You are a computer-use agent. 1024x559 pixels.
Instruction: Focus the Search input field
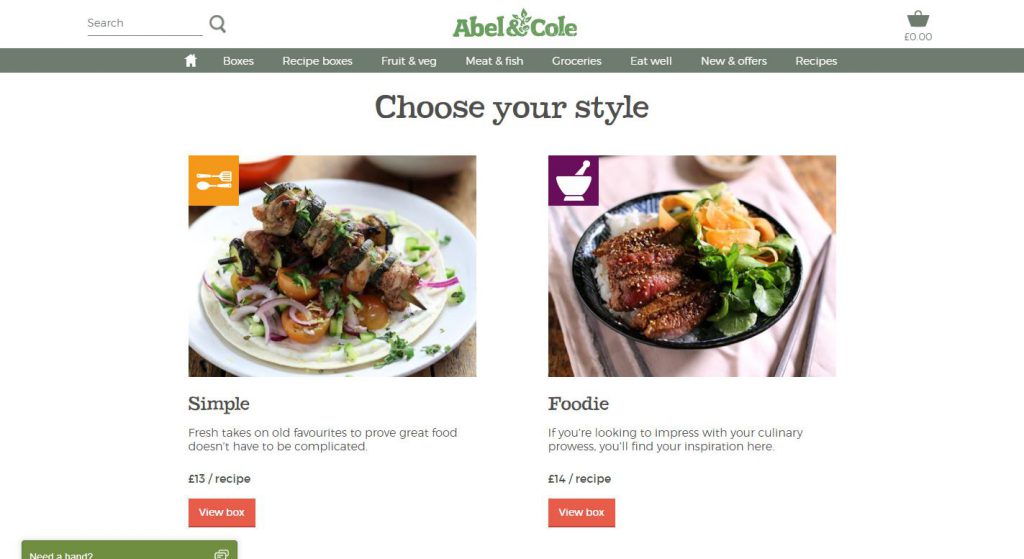[x=145, y=24]
